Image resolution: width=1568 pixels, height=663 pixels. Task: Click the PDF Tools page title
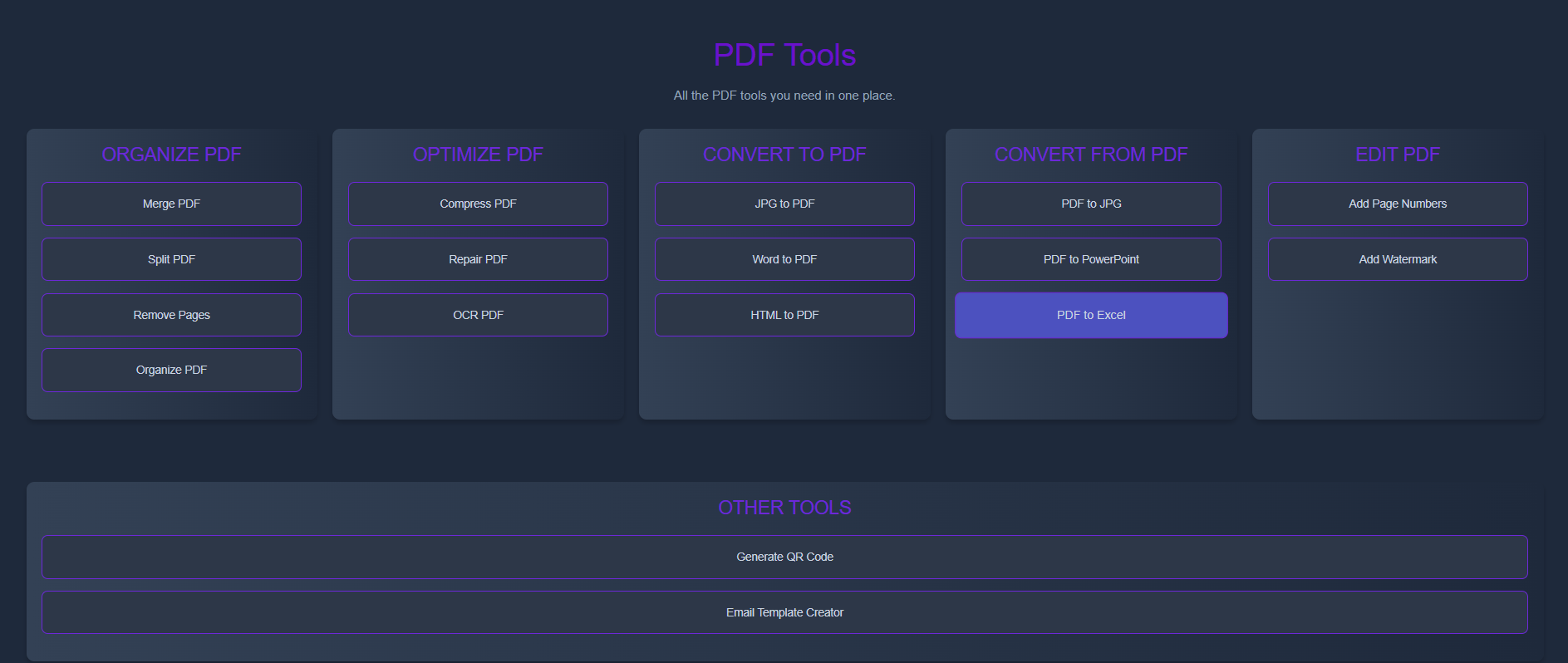pyautogui.click(x=784, y=55)
